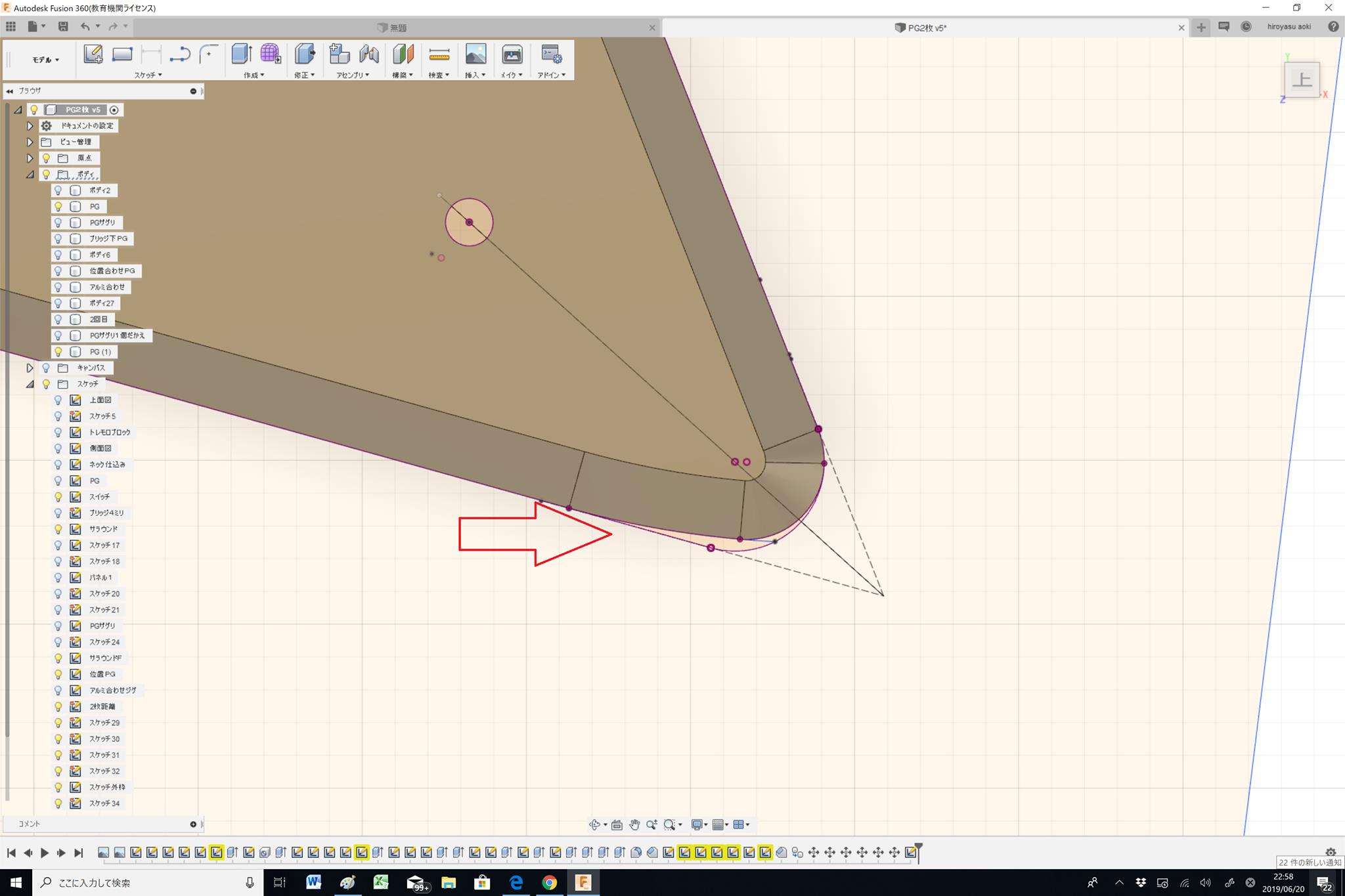
Task: Select the Fillet sketch tool icon
Action: click(x=209, y=54)
